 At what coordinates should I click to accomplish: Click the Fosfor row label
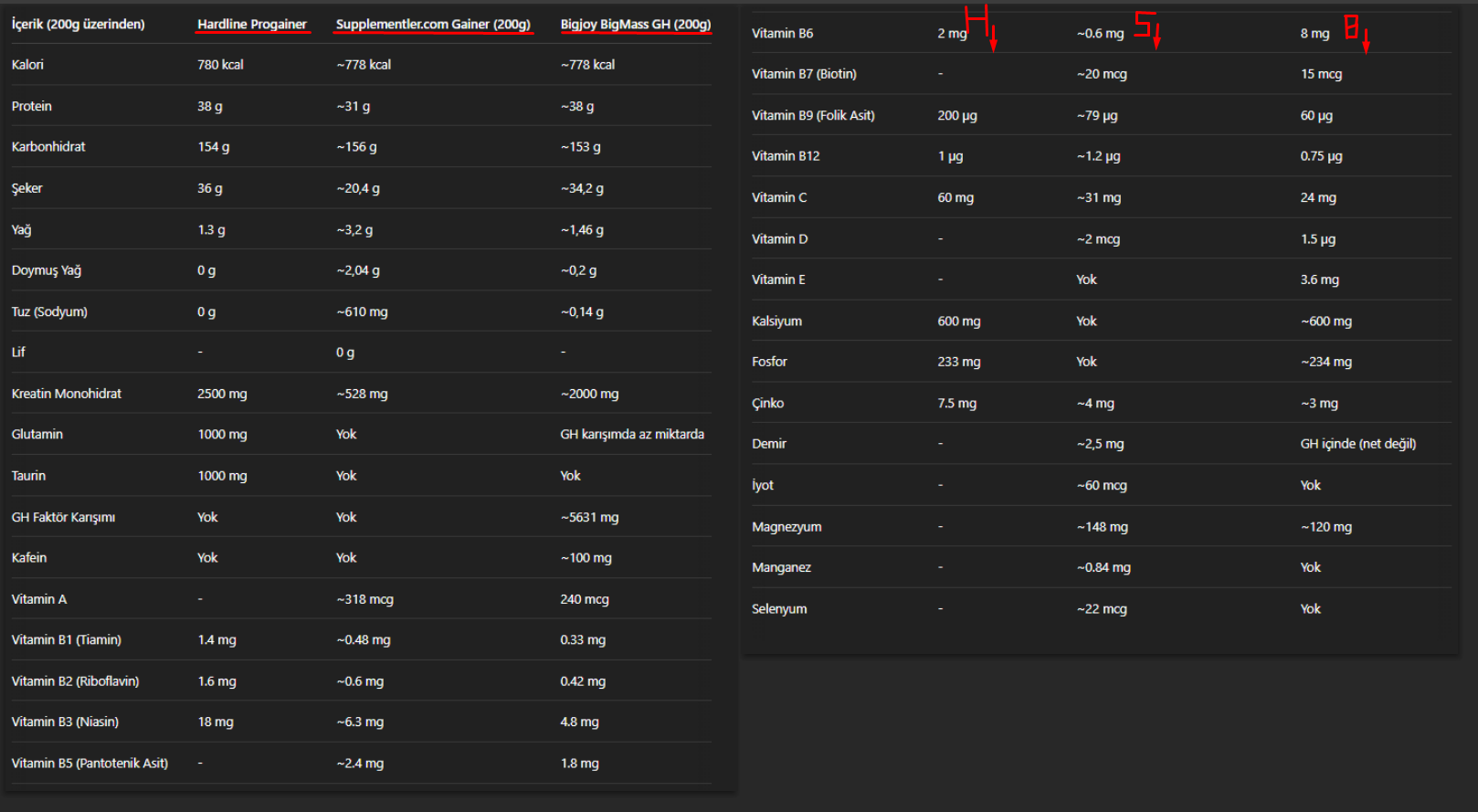tap(770, 362)
